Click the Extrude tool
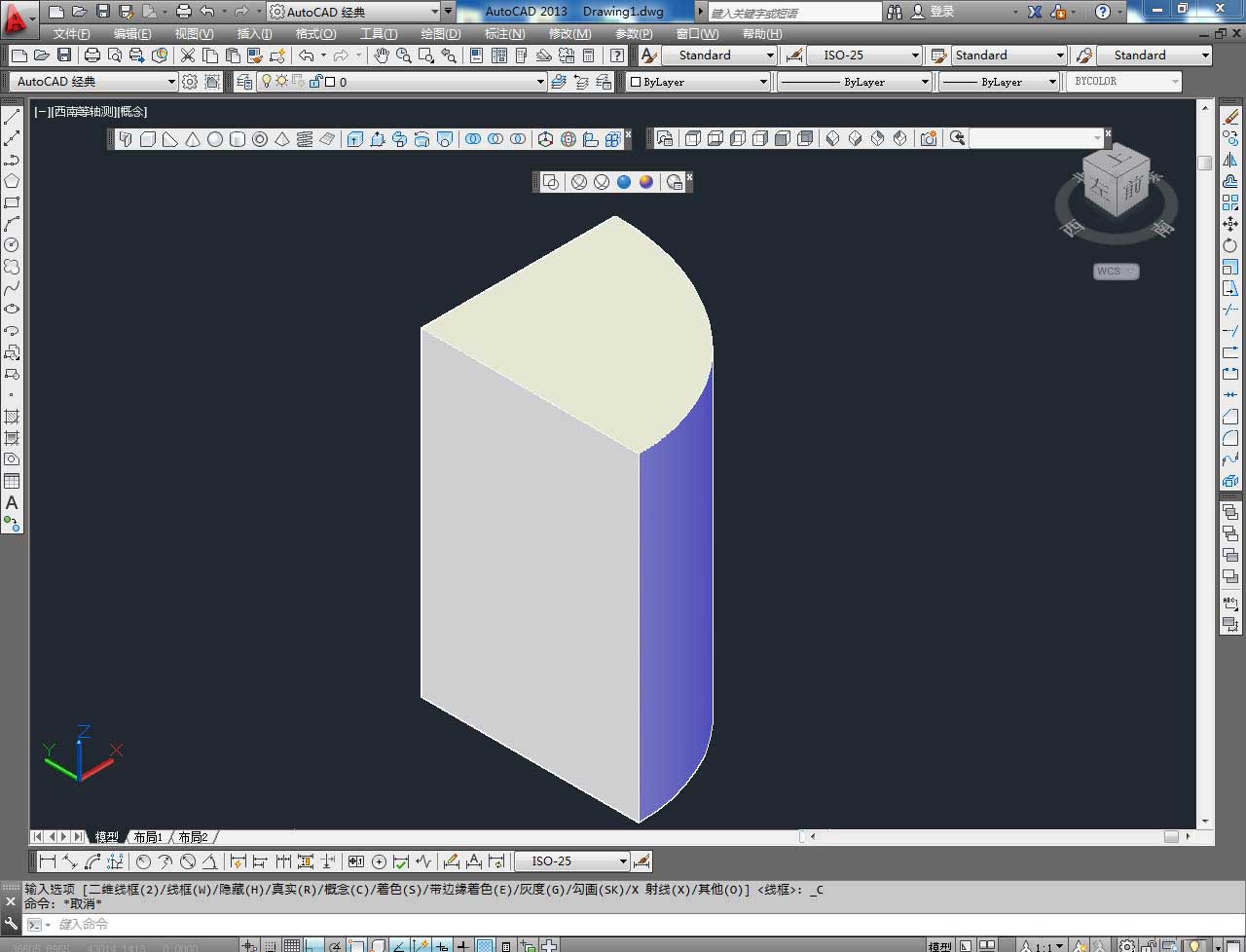This screenshot has width=1246, height=952. click(x=354, y=139)
